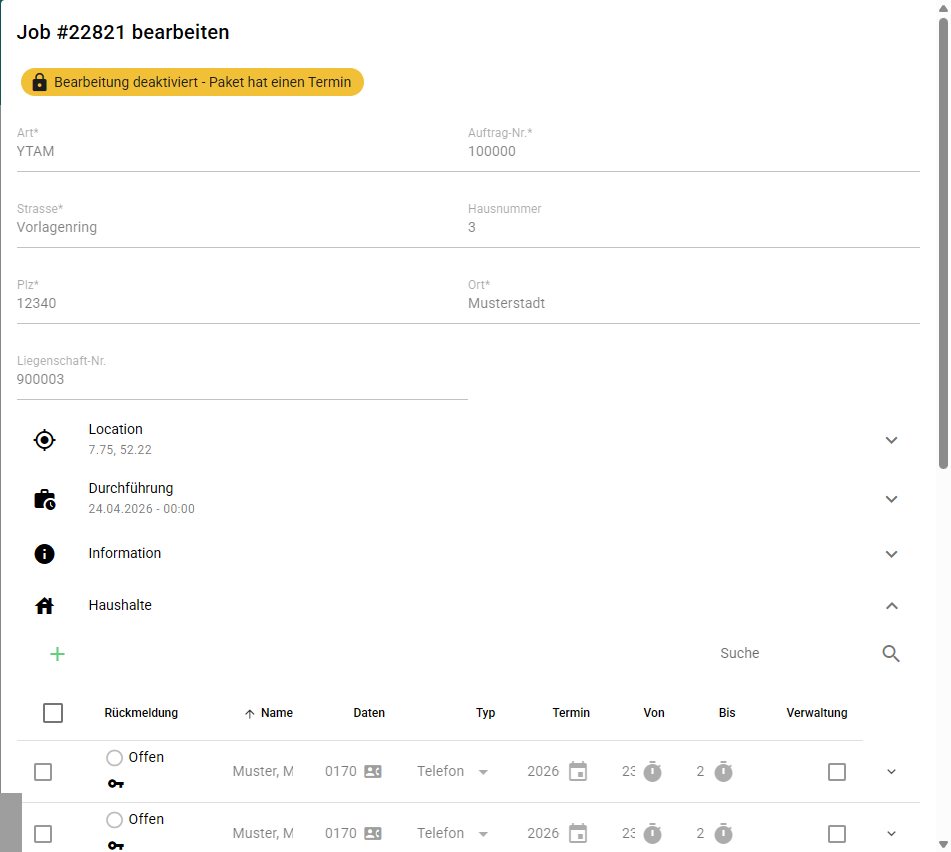Click the Bis timer icon in the first row
Viewport: 951px width, 852px height.
tap(723, 771)
